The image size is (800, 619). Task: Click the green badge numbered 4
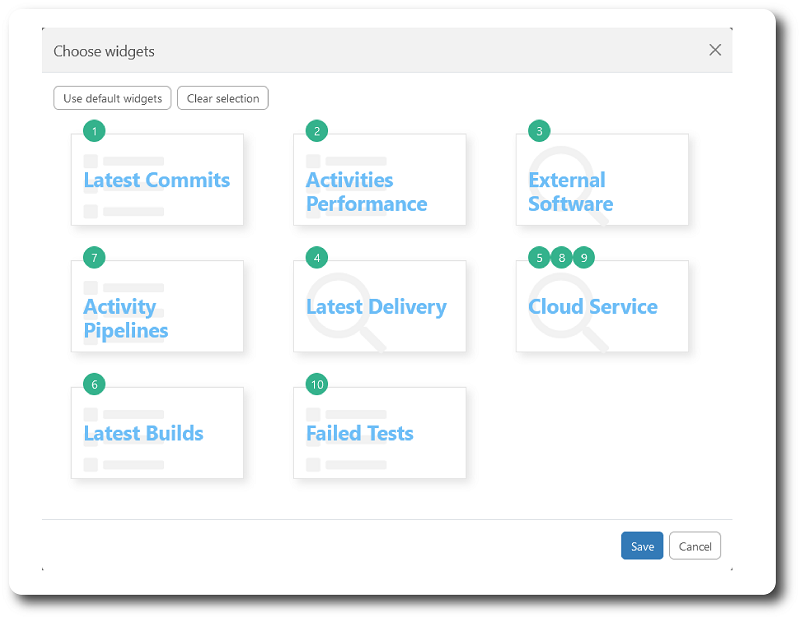317,258
